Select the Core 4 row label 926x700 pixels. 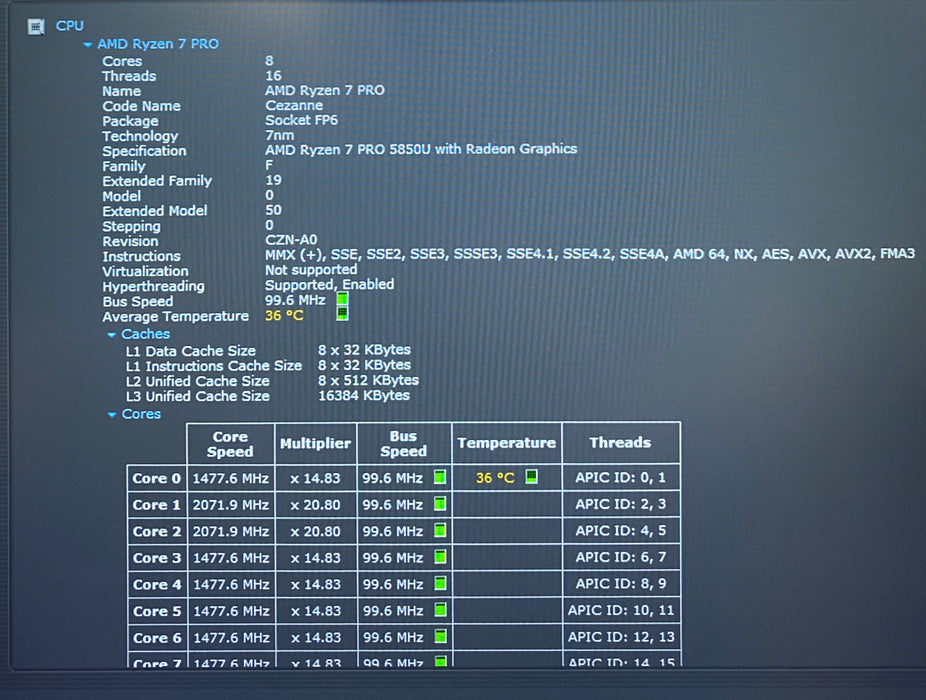[156, 585]
